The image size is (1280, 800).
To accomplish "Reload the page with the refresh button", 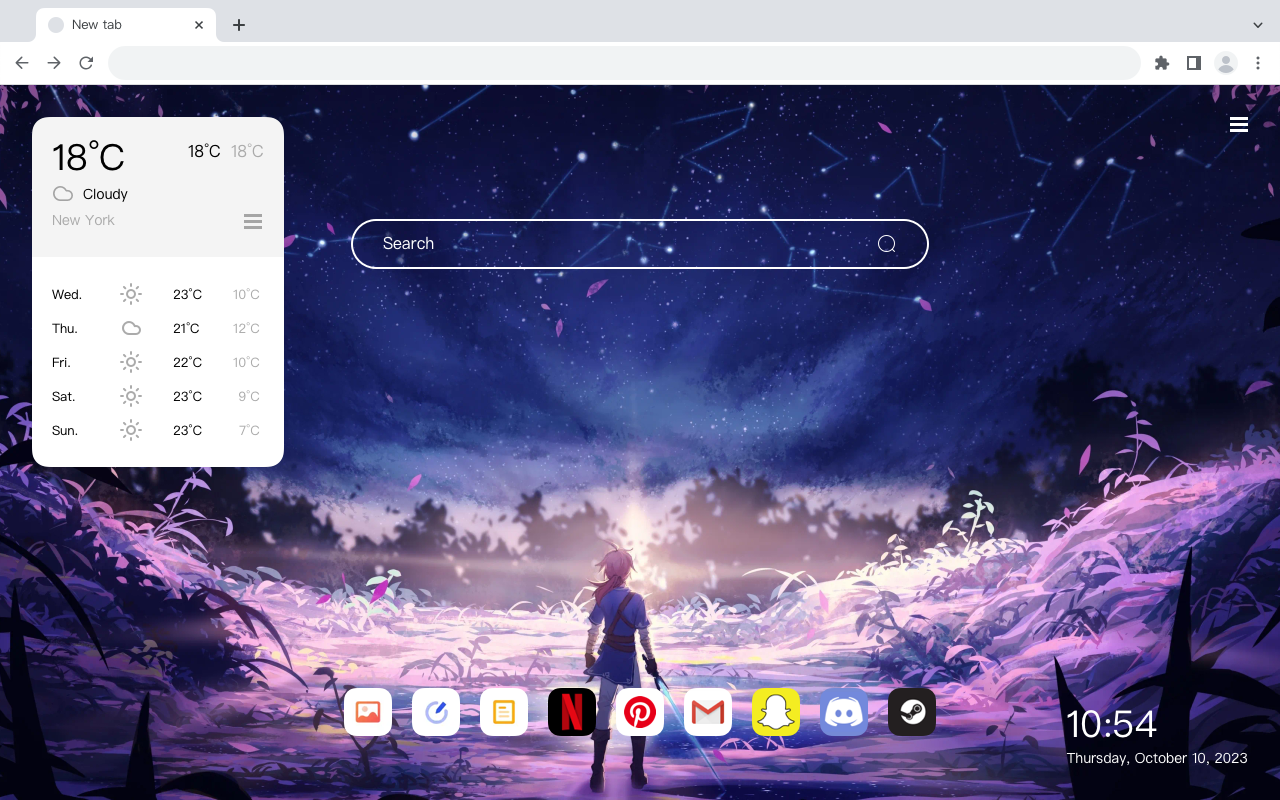I will pyautogui.click(x=86, y=62).
